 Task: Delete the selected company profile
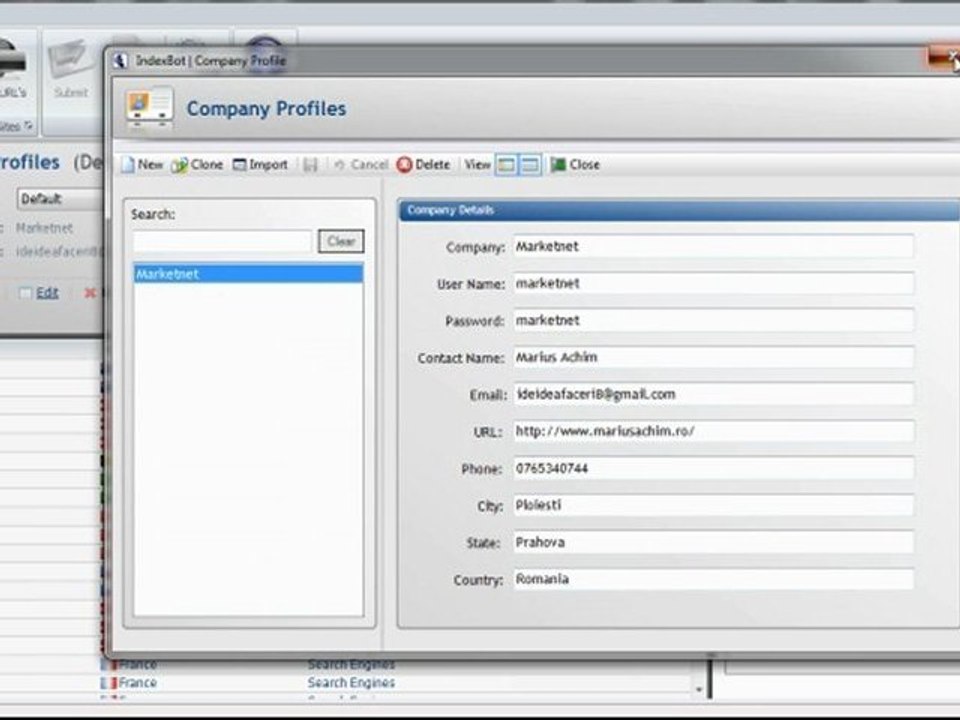click(423, 165)
